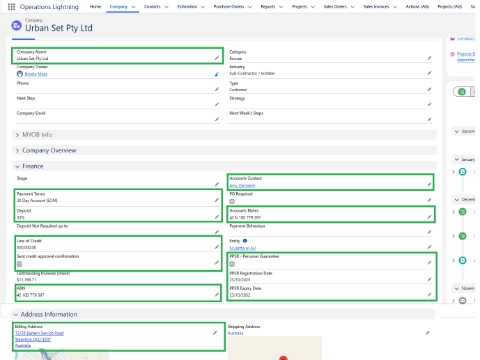Edit the PPSR Registration Date pencil
This screenshot has width=480, height=360.
tap(429, 279)
